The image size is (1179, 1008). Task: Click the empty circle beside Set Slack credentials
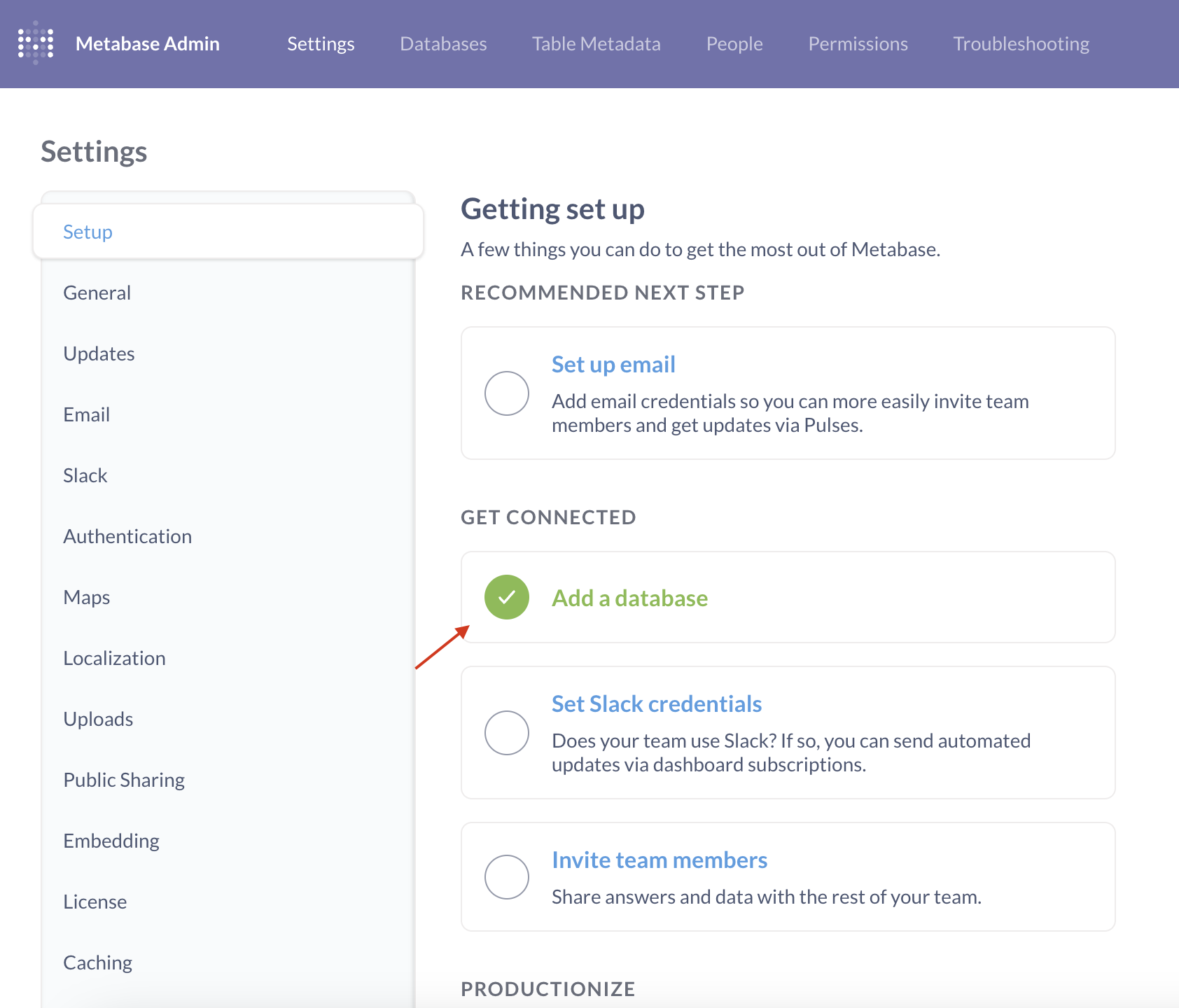tap(507, 733)
